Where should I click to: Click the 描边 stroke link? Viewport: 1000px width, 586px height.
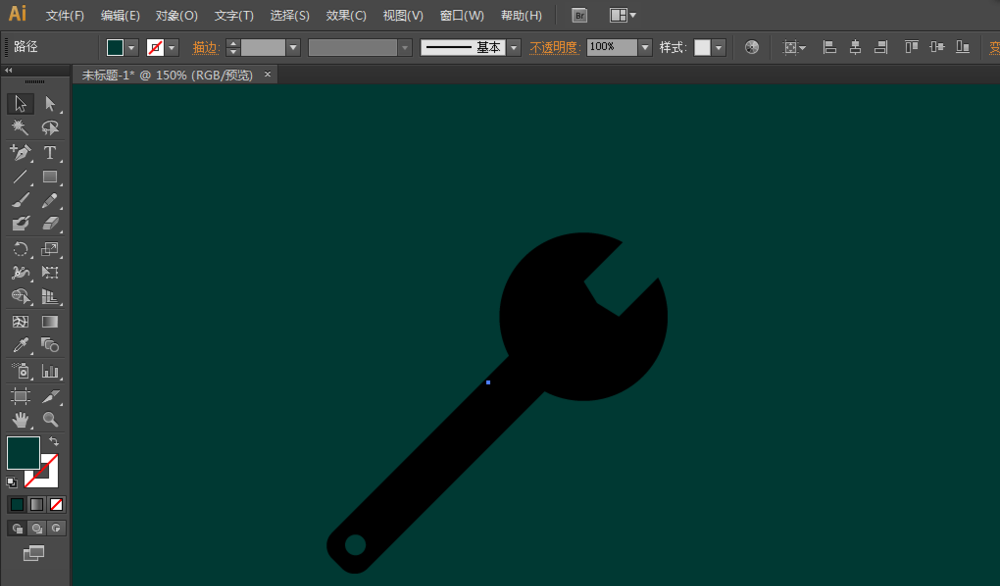pyautogui.click(x=205, y=47)
